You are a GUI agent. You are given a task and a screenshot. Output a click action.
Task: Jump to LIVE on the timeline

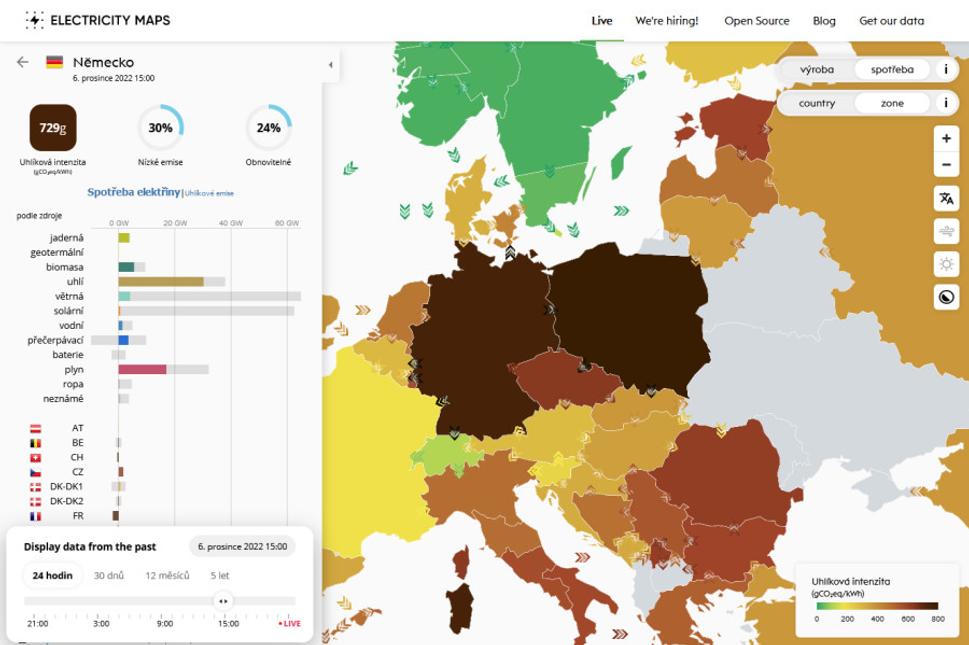click(x=289, y=623)
